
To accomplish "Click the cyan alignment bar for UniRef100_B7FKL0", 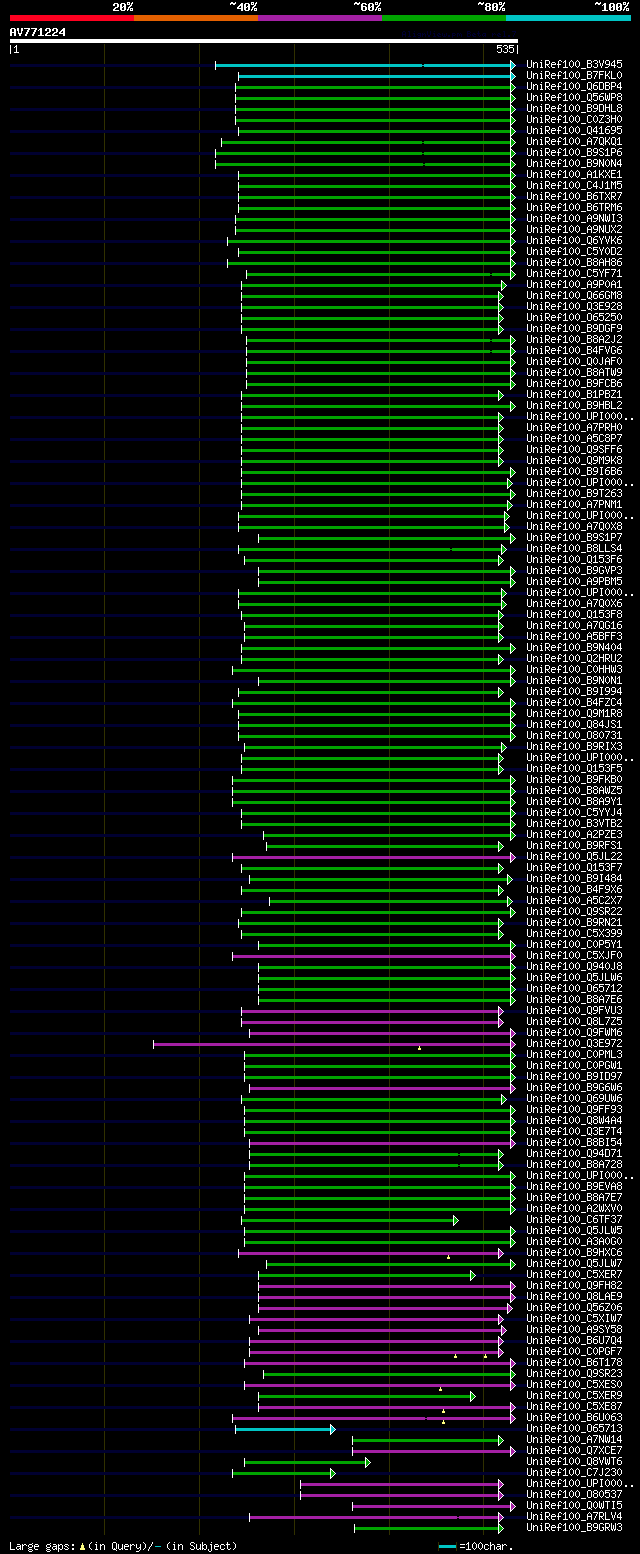I will 377,75.
